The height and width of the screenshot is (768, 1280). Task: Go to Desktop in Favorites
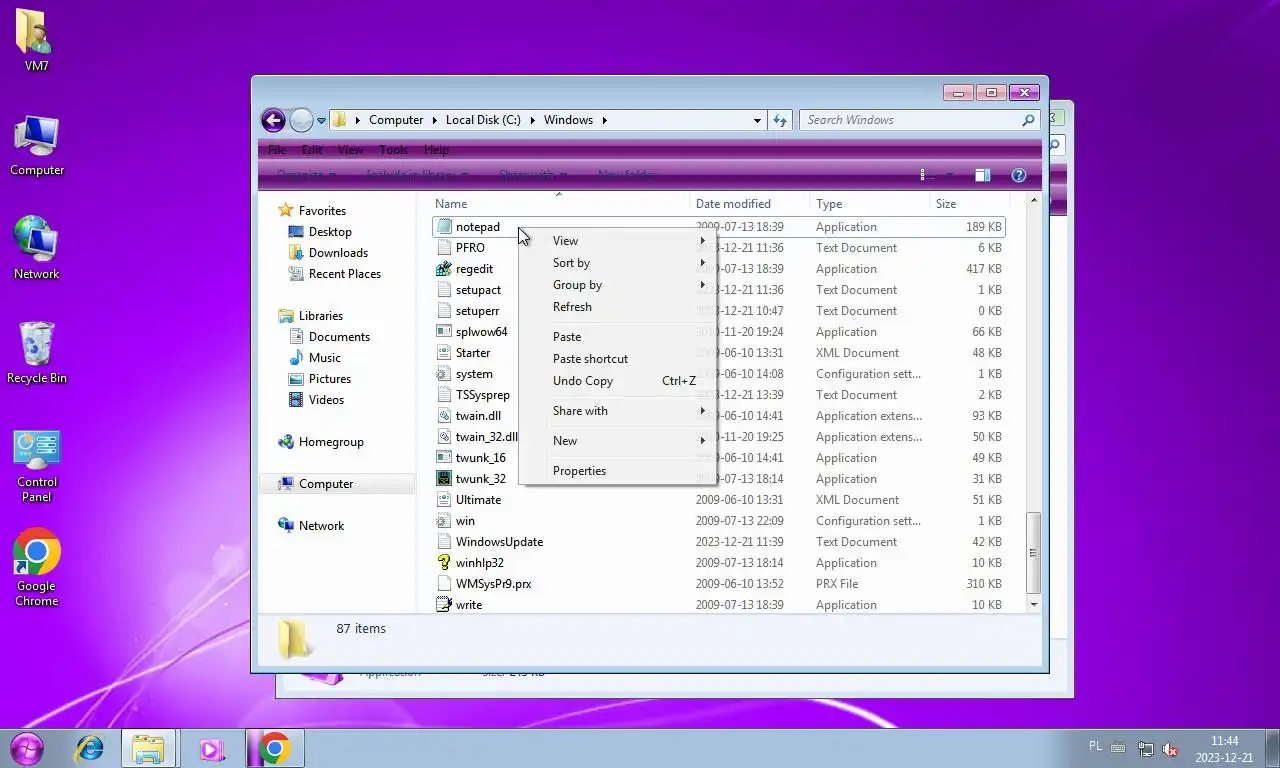pyautogui.click(x=320, y=232)
